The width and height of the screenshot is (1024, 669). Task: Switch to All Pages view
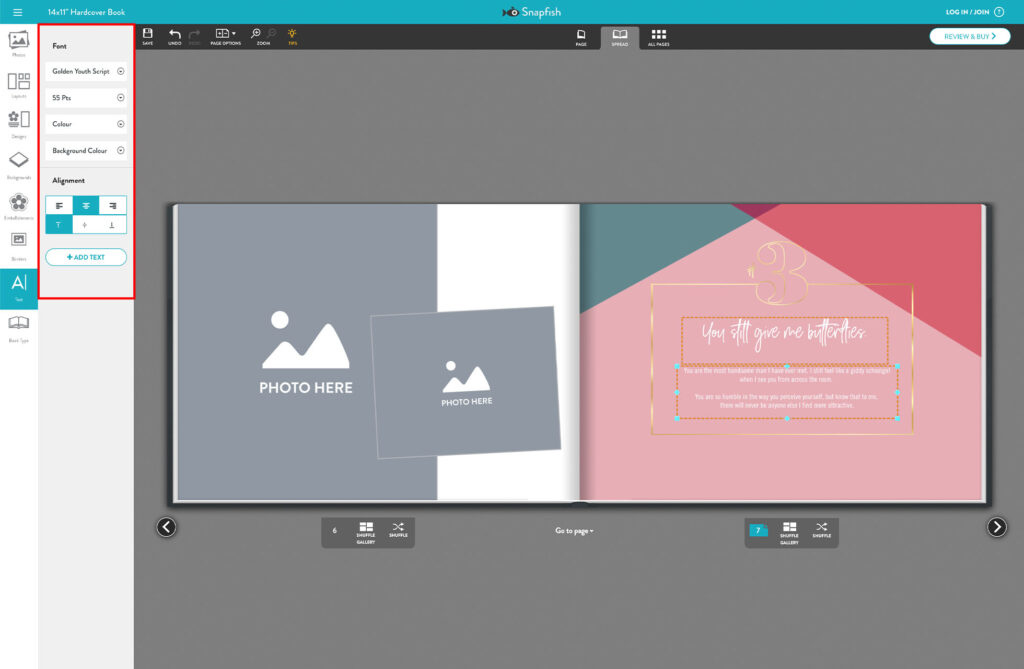tap(658, 37)
